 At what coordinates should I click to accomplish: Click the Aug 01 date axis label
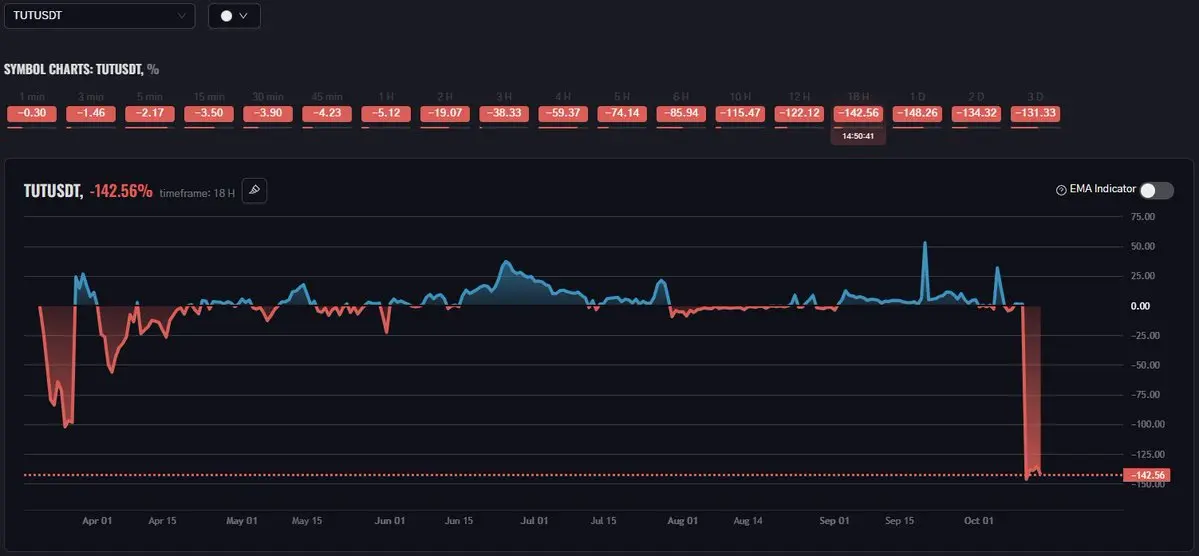[x=682, y=521]
